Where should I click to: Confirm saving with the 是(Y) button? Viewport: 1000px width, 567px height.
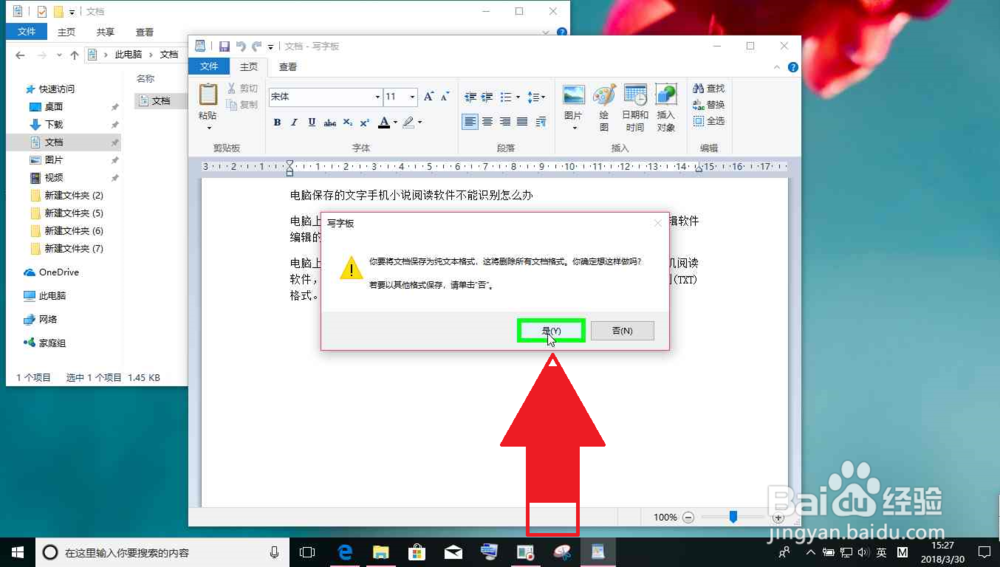(x=551, y=330)
